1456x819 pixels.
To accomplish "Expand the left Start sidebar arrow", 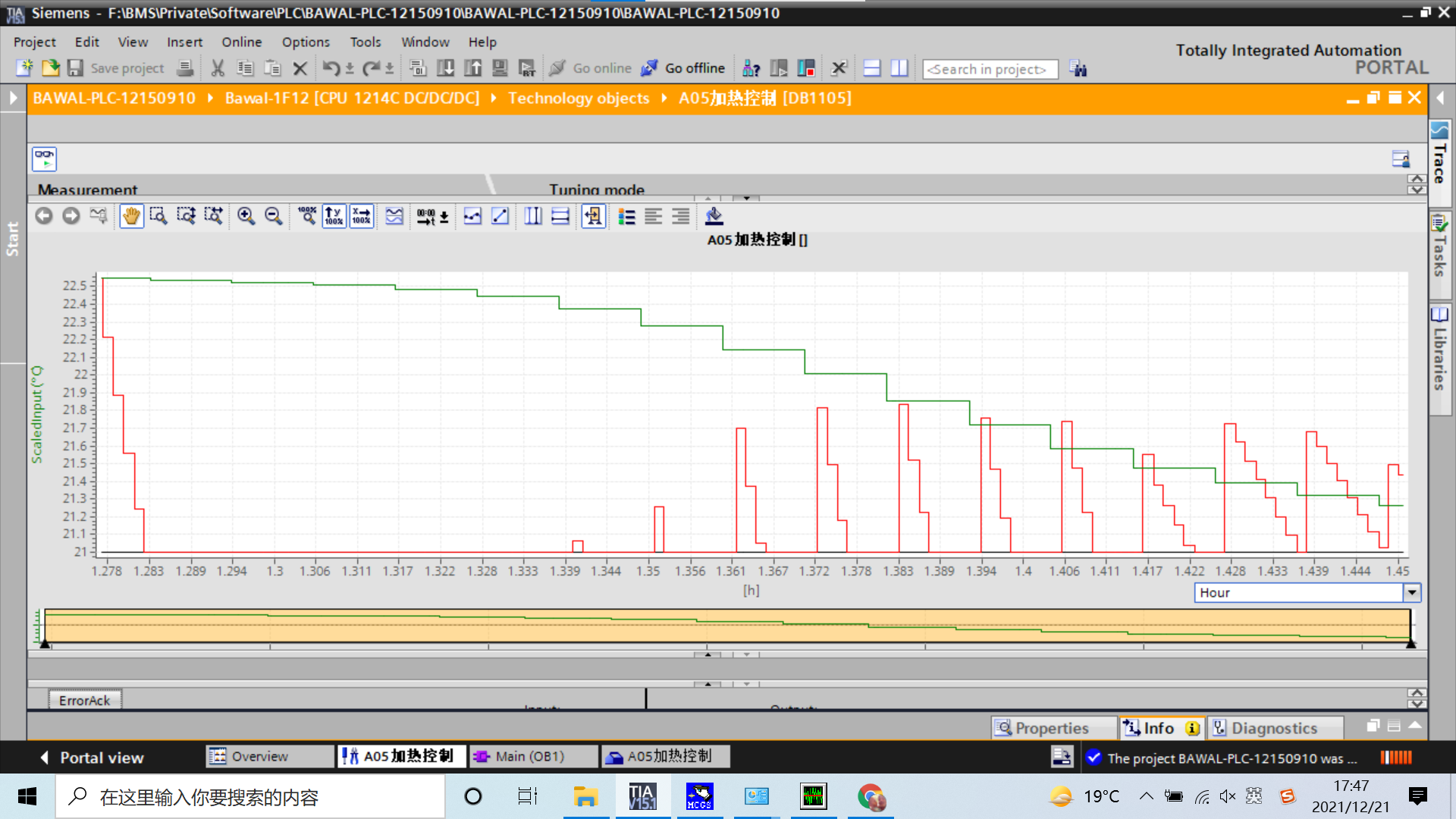I will tap(13, 98).
